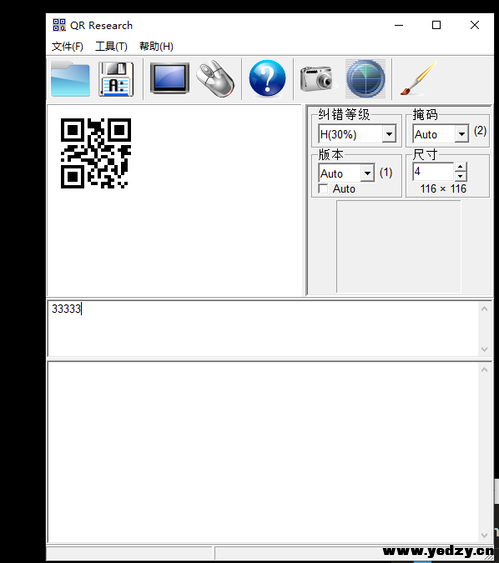Click the mouse selection tool icon
499x563 pixels.
(x=215, y=79)
